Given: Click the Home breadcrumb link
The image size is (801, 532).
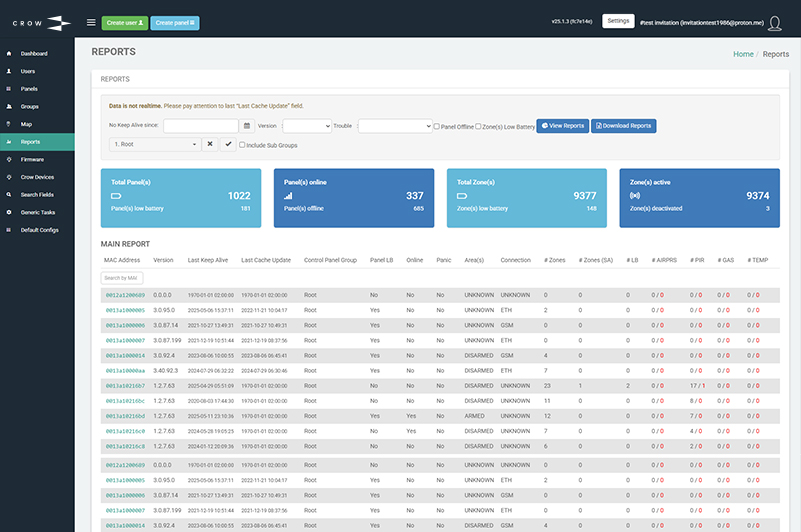Looking at the screenshot, I should click(x=743, y=54).
